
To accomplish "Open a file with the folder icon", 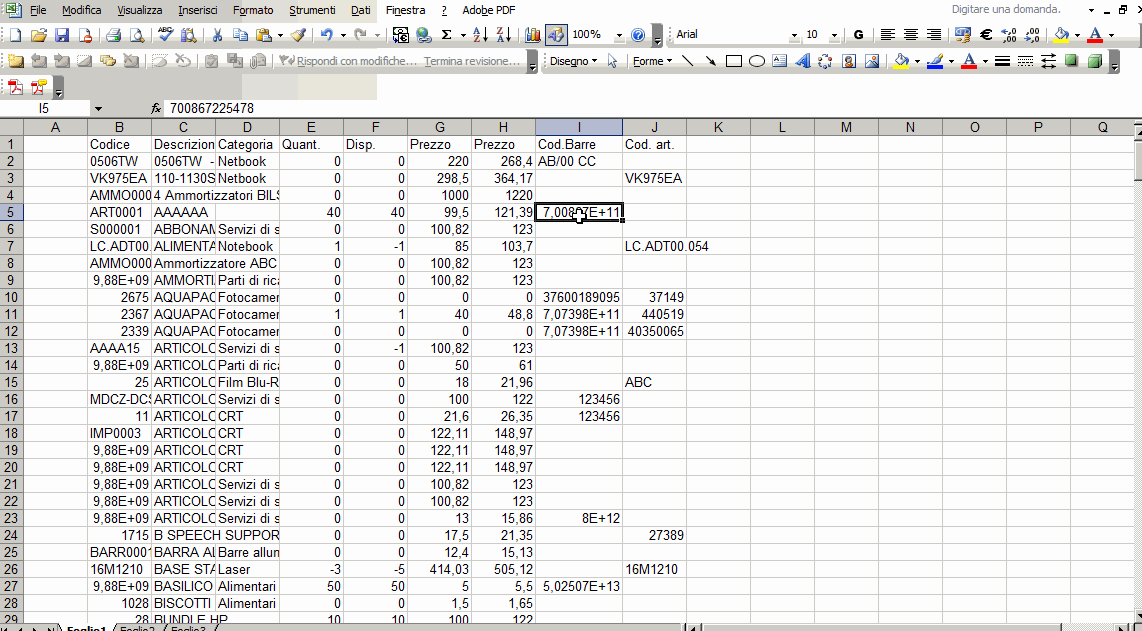I will point(39,35).
